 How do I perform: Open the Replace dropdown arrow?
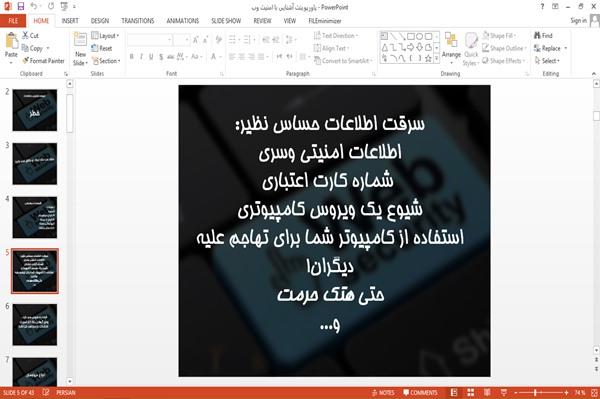pyautogui.click(x=566, y=48)
